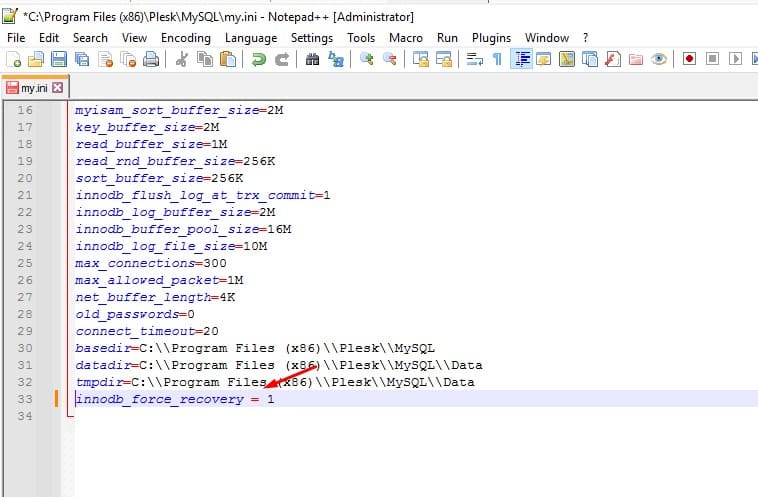Click the Open file folder icon
This screenshot has width=758, height=497.
(36, 59)
